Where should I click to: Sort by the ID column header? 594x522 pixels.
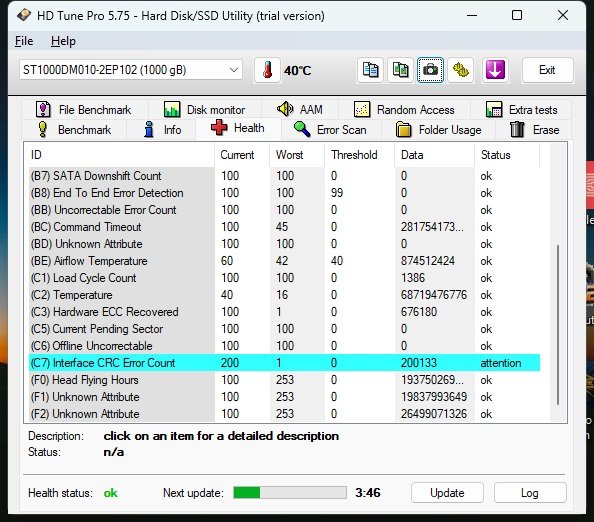[121, 155]
